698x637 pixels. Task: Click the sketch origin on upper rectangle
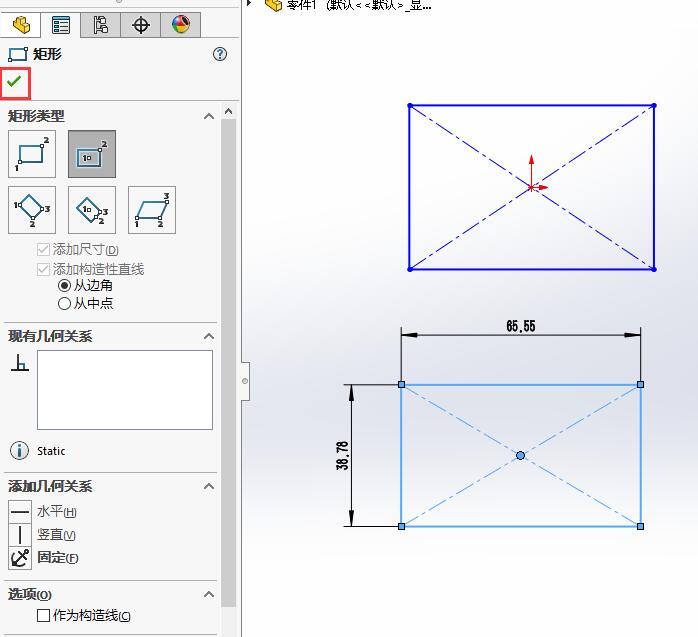[532, 187]
